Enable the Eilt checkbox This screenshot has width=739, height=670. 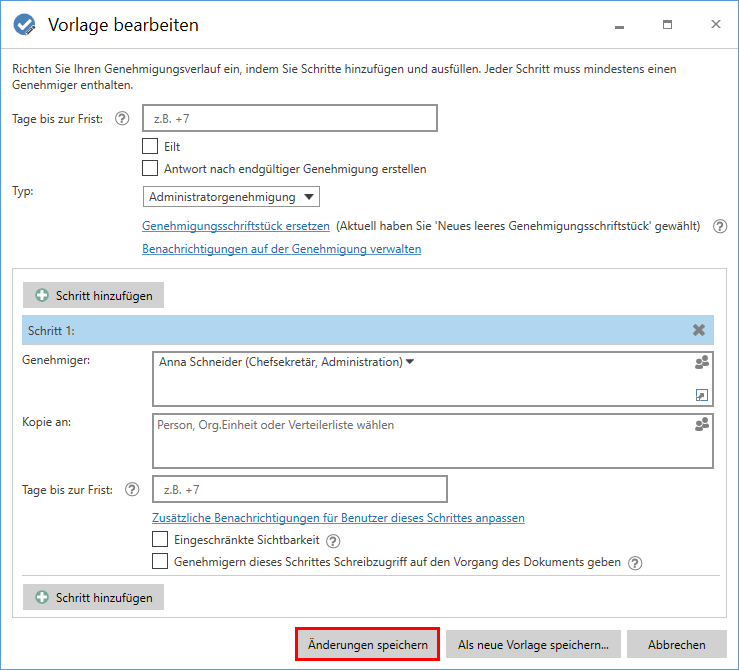(x=150, y=146)
